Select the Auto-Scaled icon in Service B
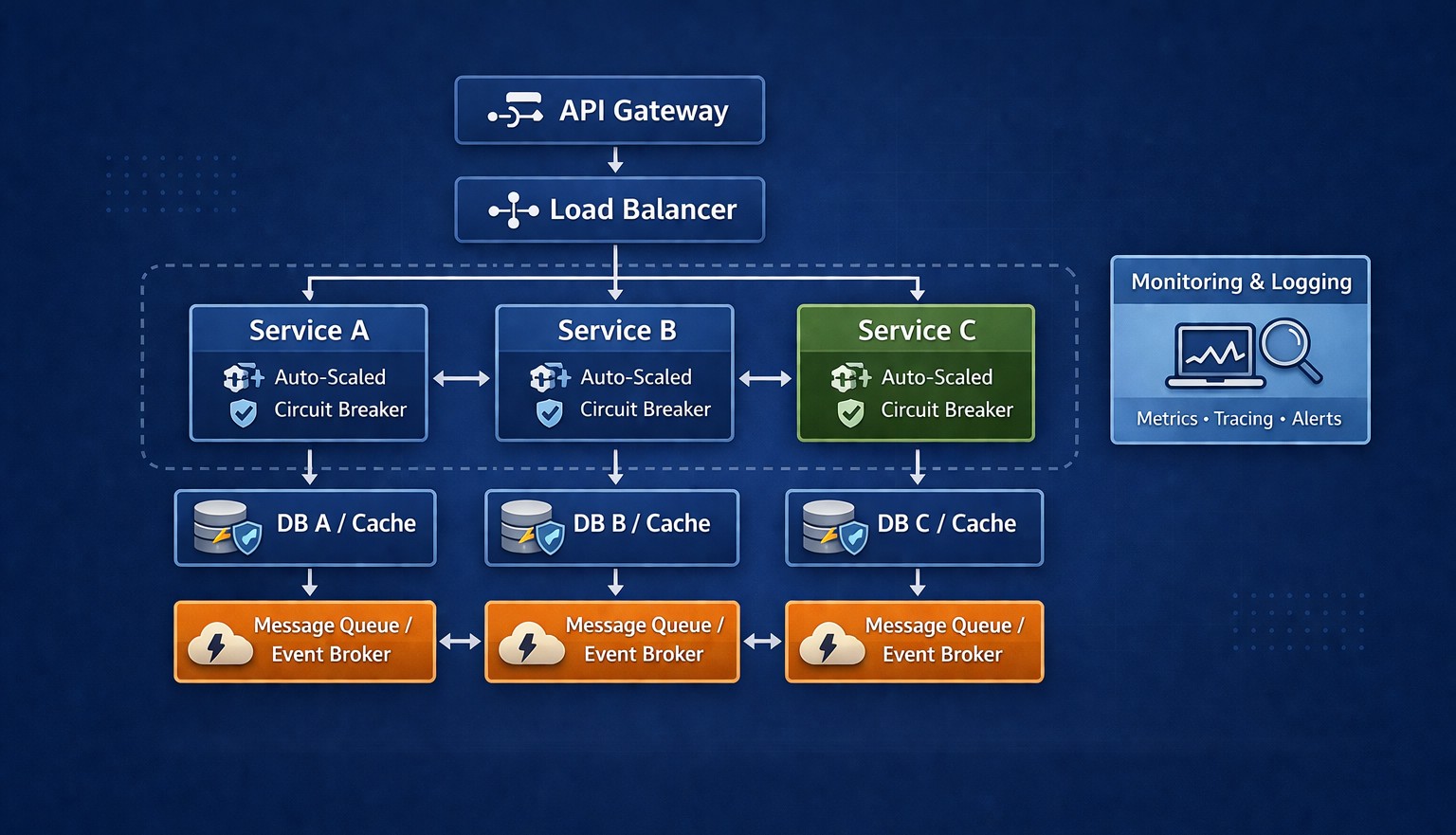This screenshot has width=1456, height=835. pyautogui.click(x=550, y=377)
